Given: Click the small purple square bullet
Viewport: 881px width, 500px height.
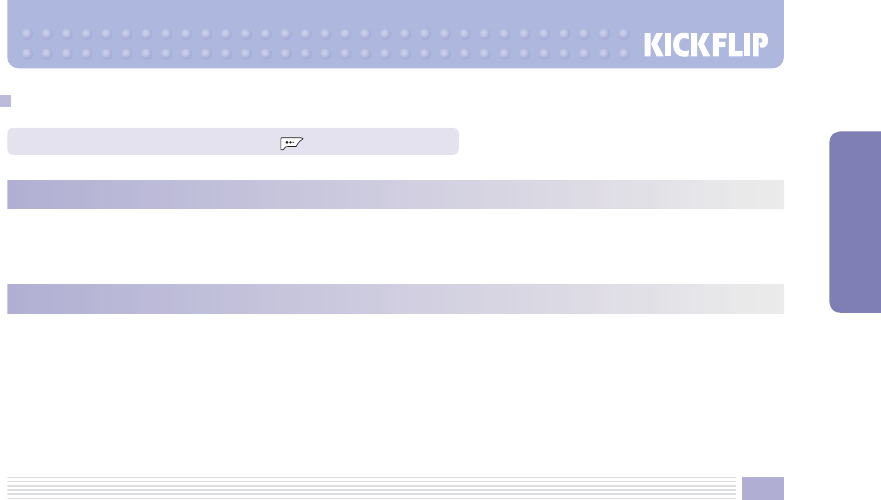Looking at the screenshot, I should 6,101.
